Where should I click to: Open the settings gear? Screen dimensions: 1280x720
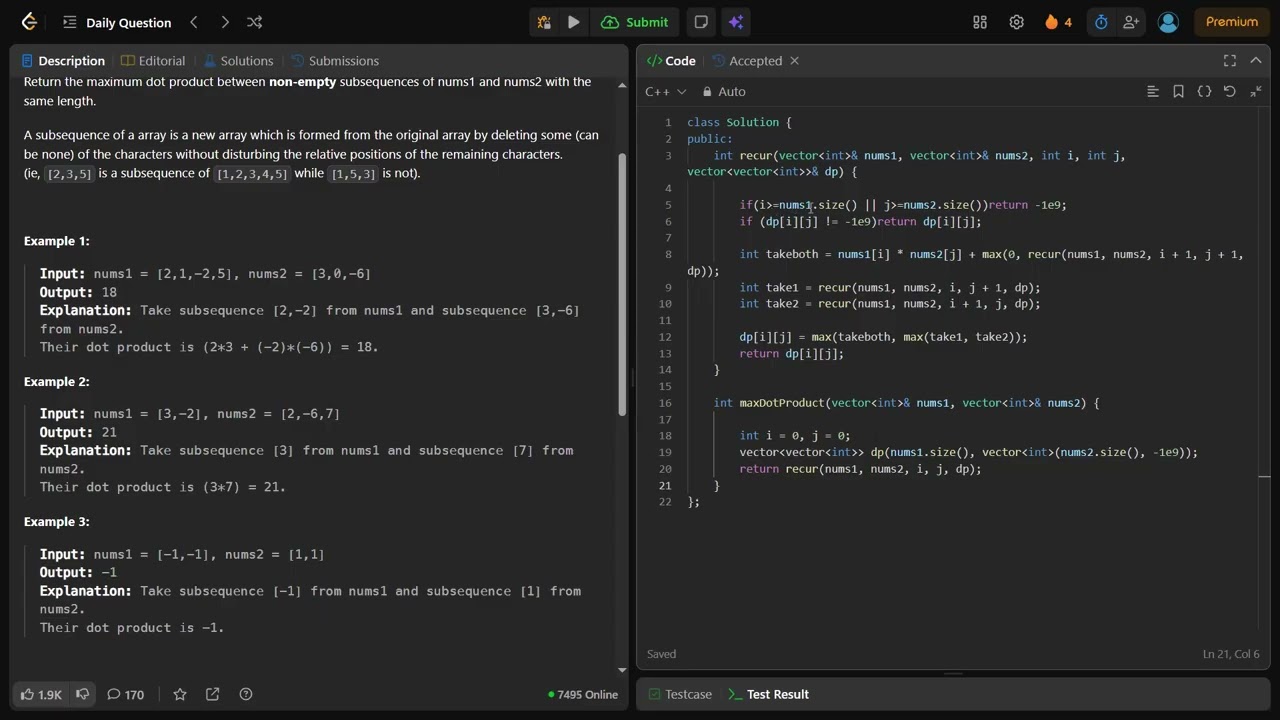1017,22
